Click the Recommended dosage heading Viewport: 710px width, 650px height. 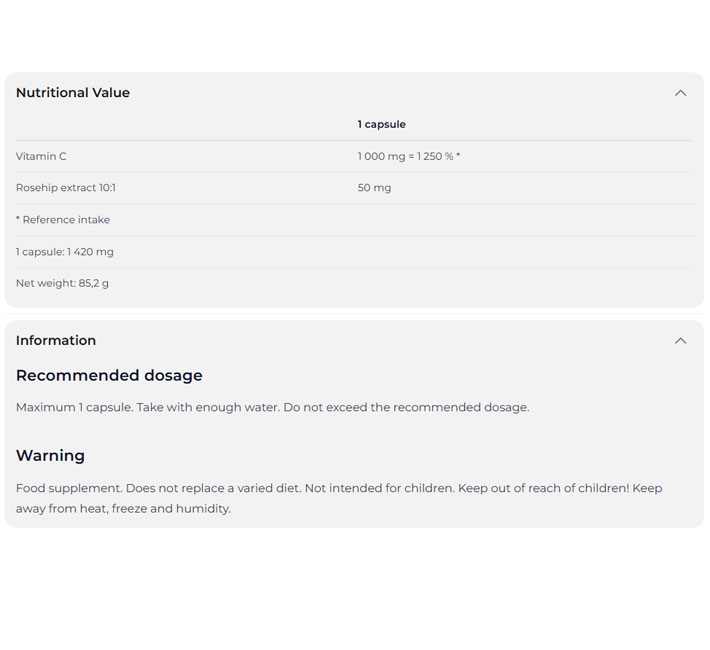click(x=109, y=376)
